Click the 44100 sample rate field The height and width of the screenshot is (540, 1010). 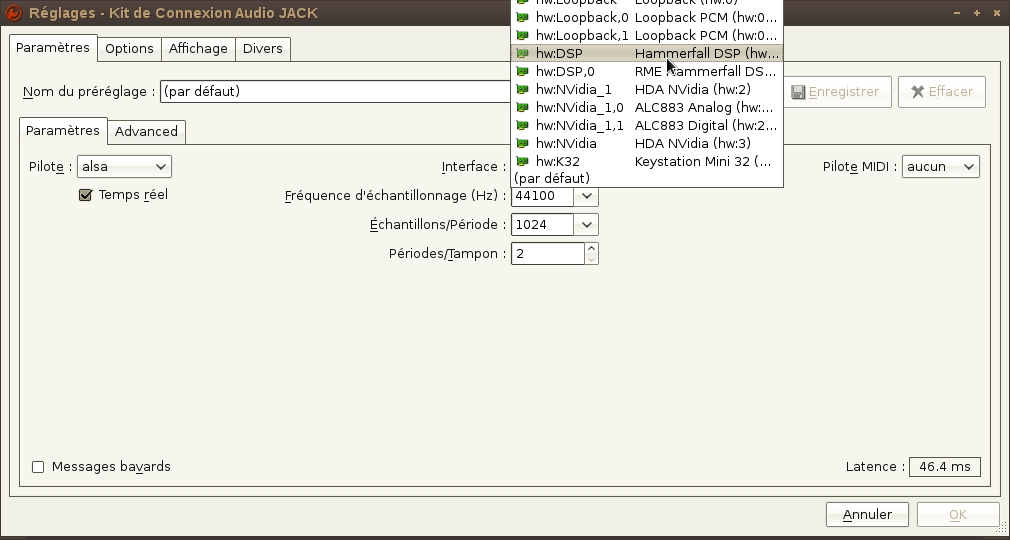coord(542,196)
